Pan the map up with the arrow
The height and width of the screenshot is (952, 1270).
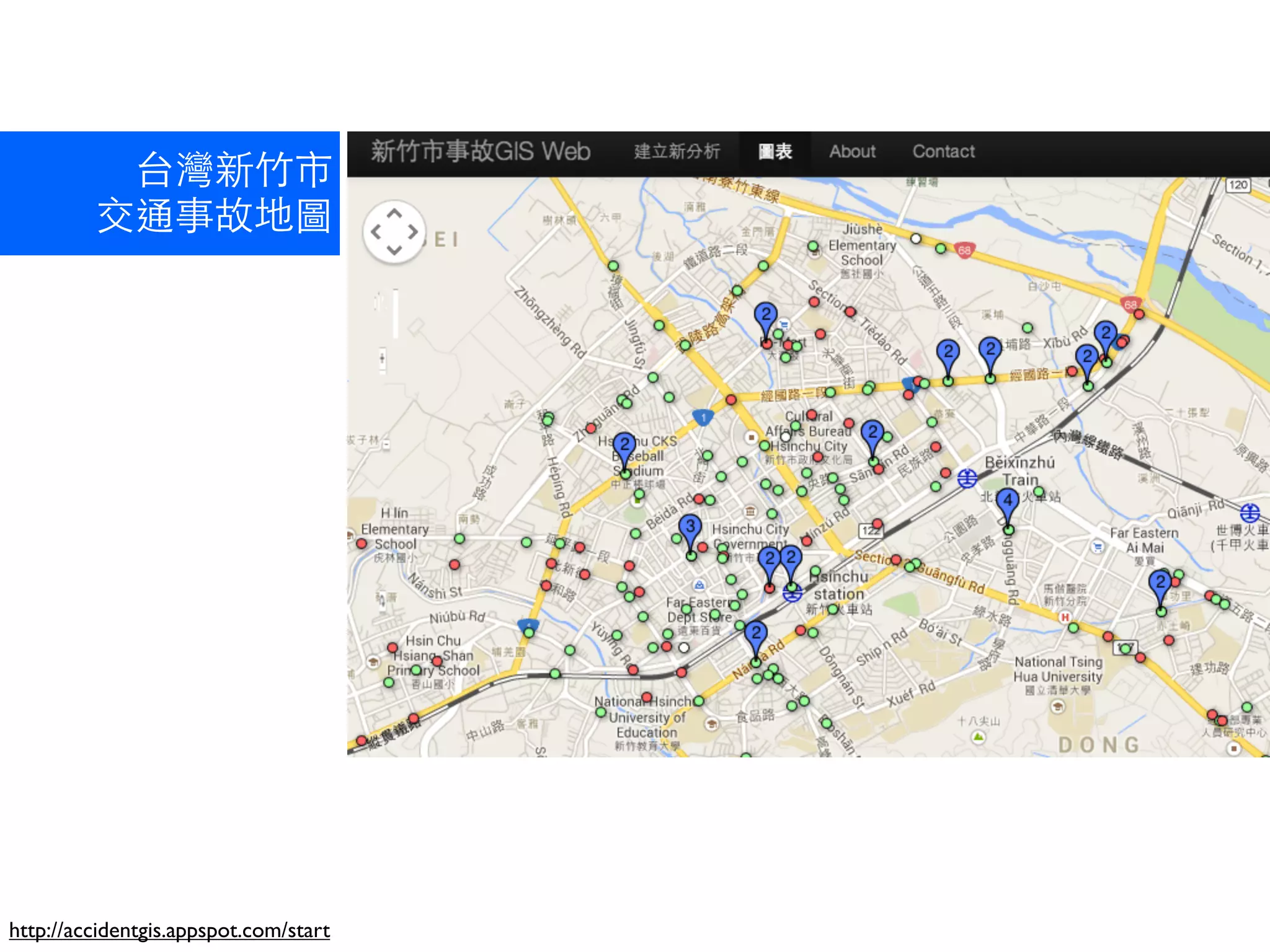click(394, 214)
